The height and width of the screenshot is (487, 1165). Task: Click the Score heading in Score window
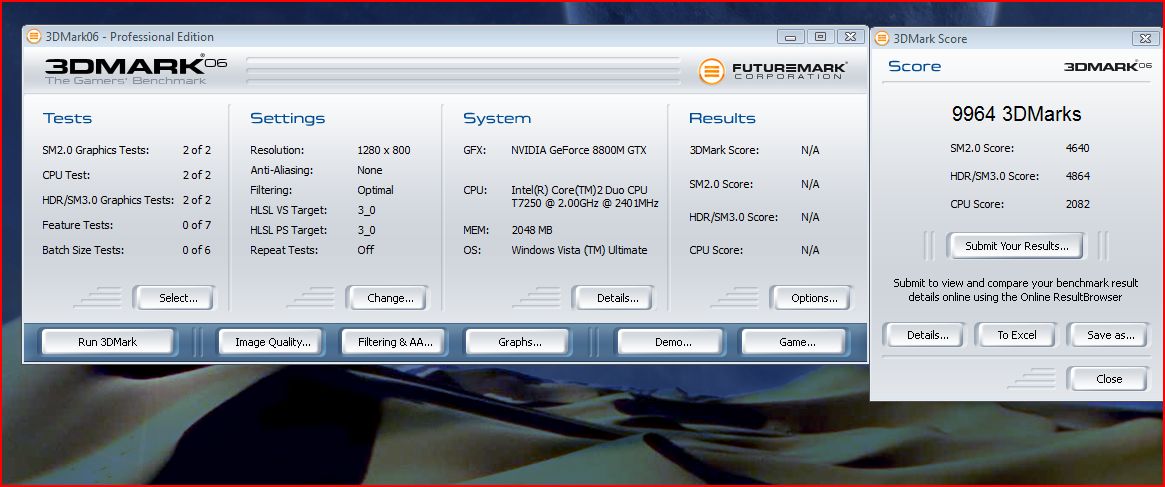tap(915, 66)
